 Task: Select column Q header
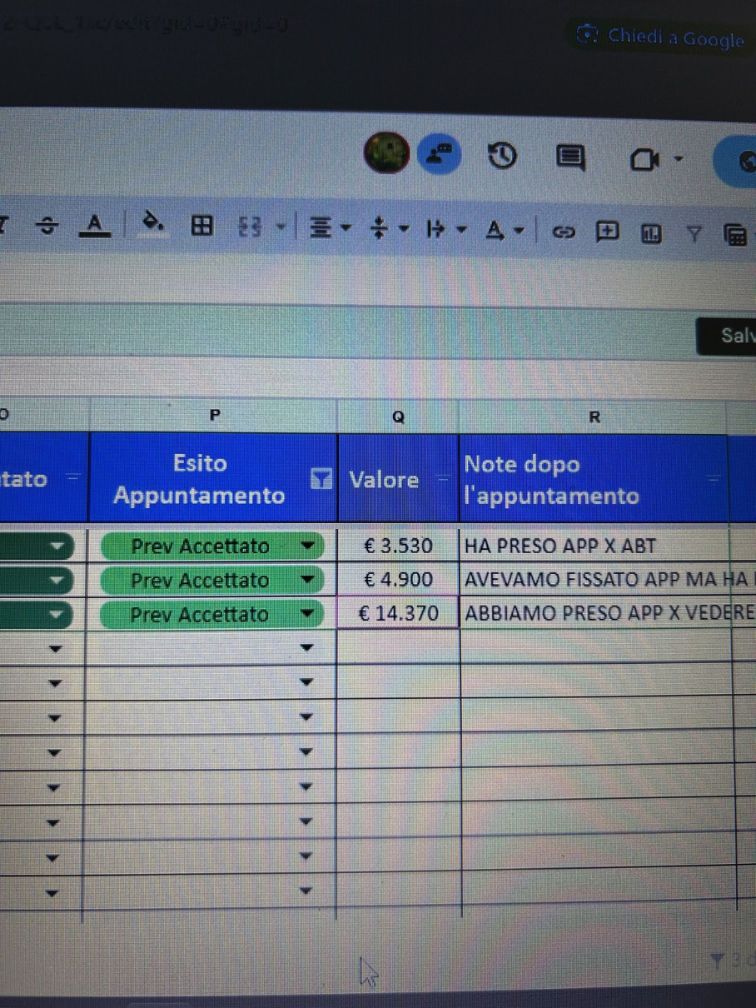[399, 417]
